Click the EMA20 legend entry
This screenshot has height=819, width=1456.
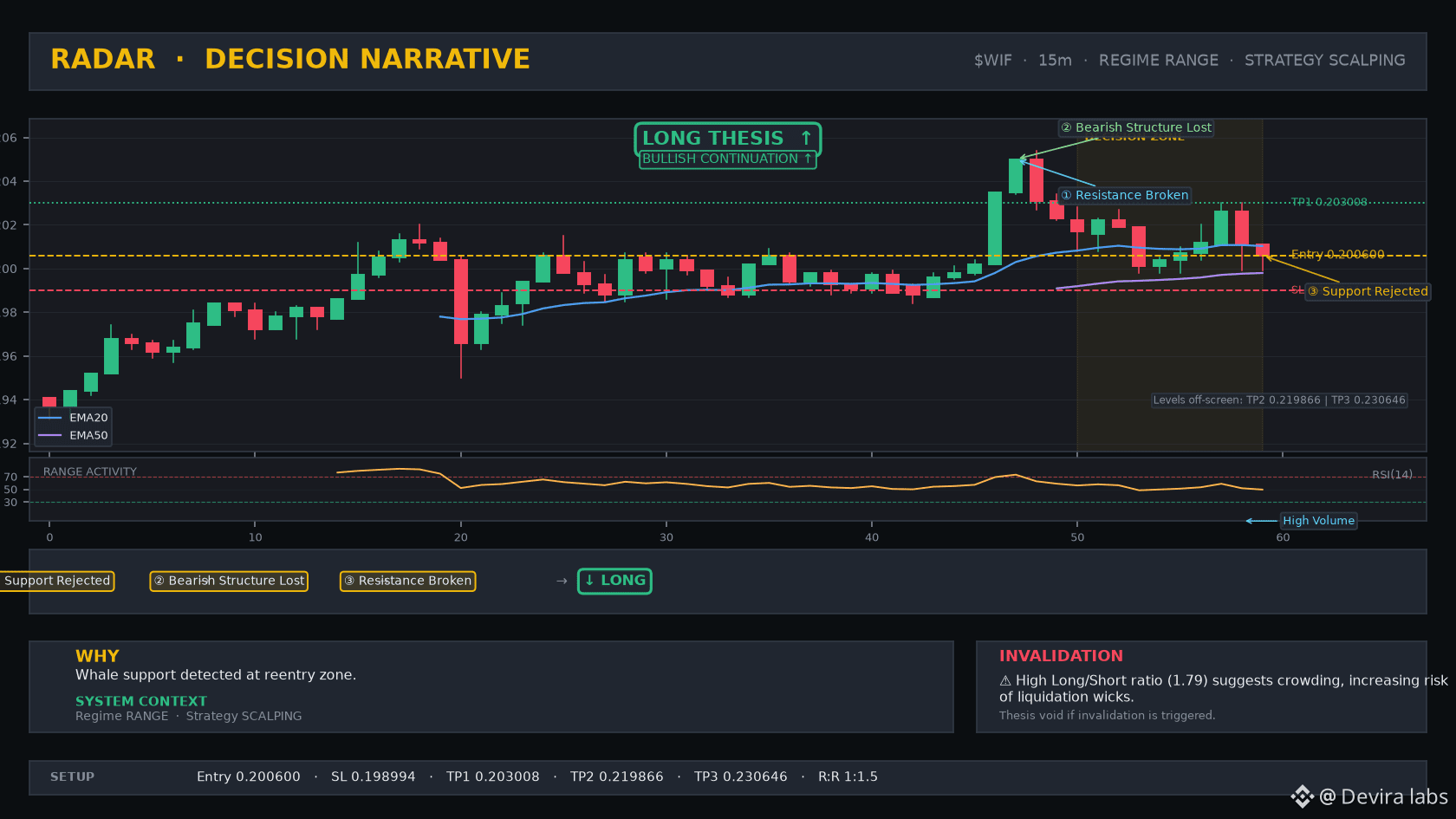[74, 418]
